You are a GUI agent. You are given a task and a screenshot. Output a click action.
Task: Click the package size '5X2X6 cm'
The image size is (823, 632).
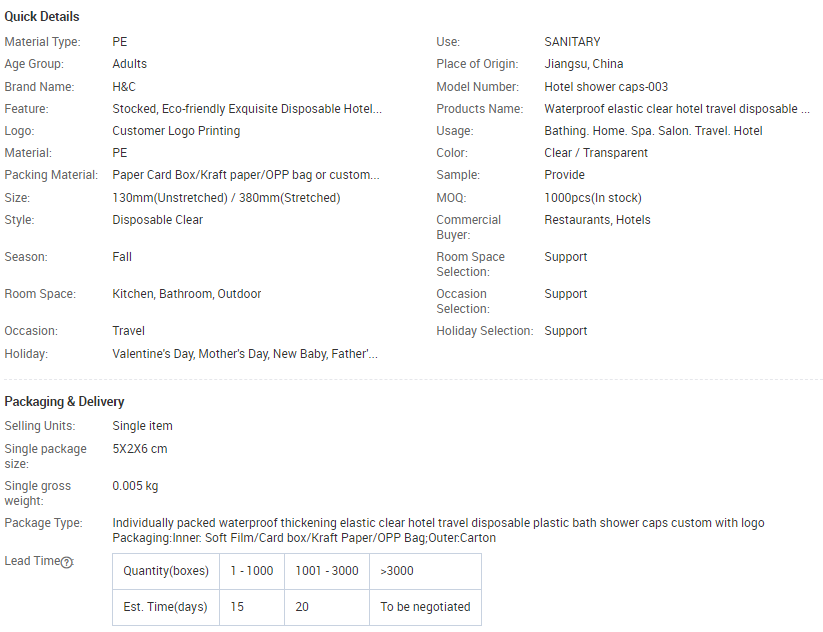click(x=140, y=449)
